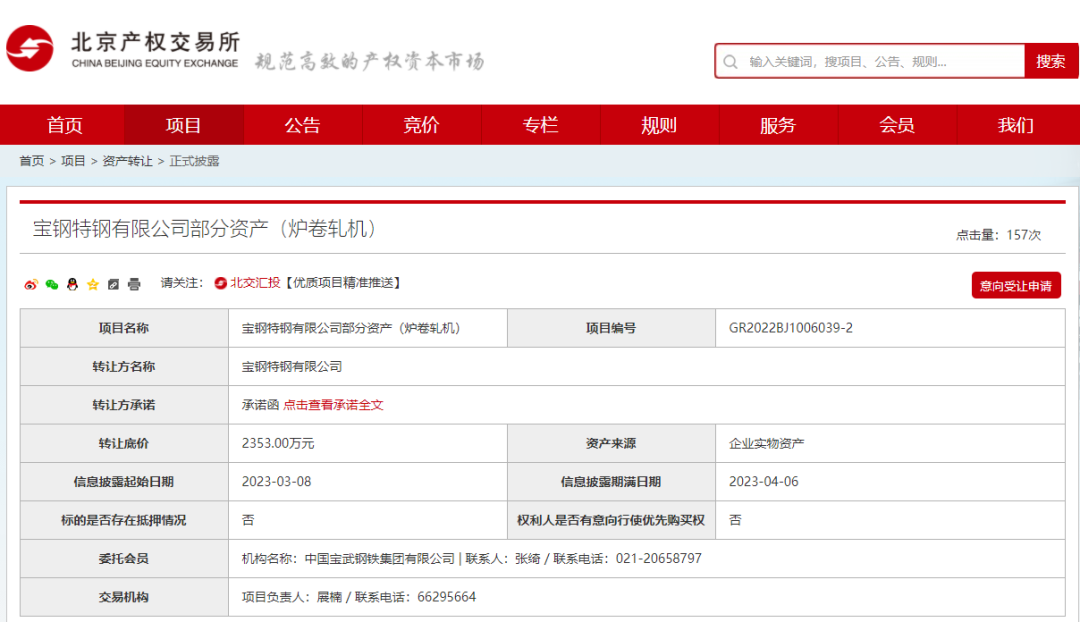Go to 资产转让 in breadcrumb

127,161
